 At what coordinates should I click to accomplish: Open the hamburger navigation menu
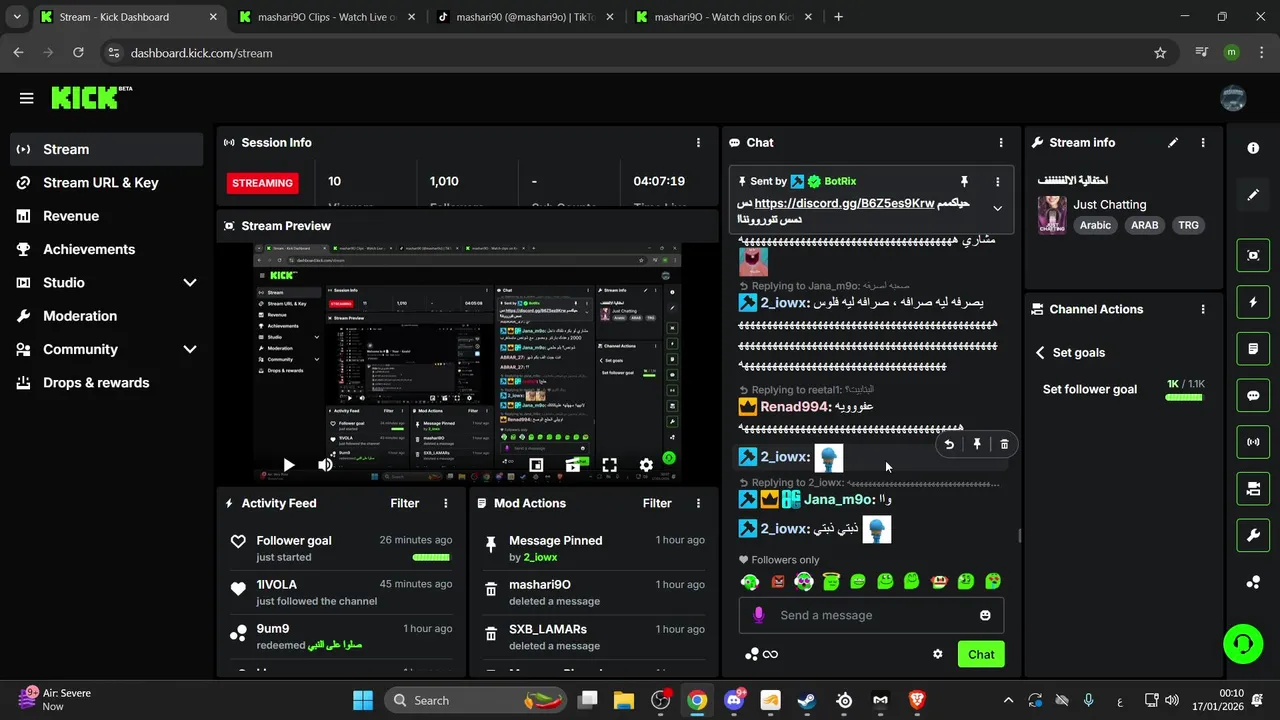(27, 98)
